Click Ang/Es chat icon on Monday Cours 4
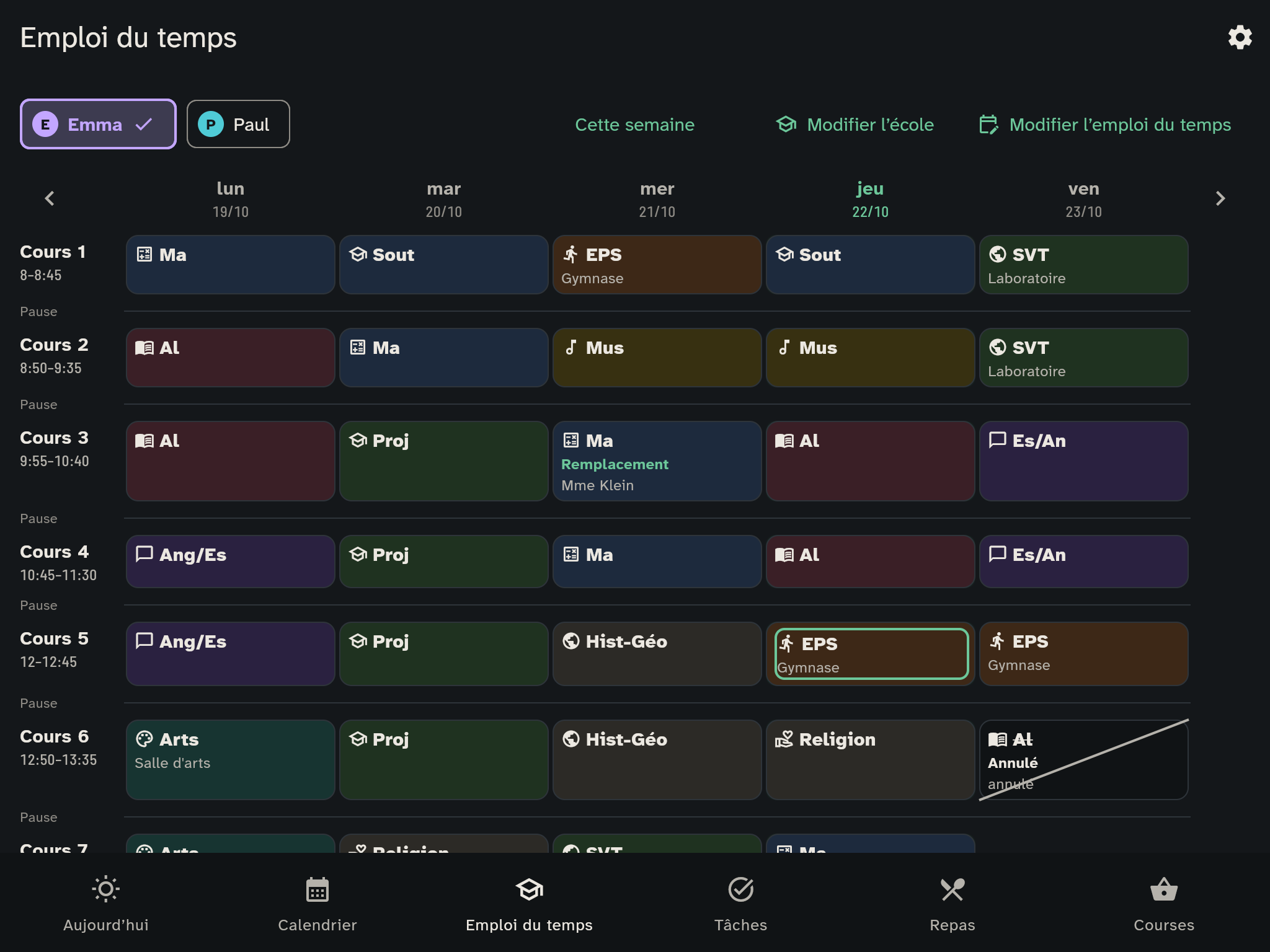Screen dimensions: 1270x952 pyautogui.click(x=144, y=554)
